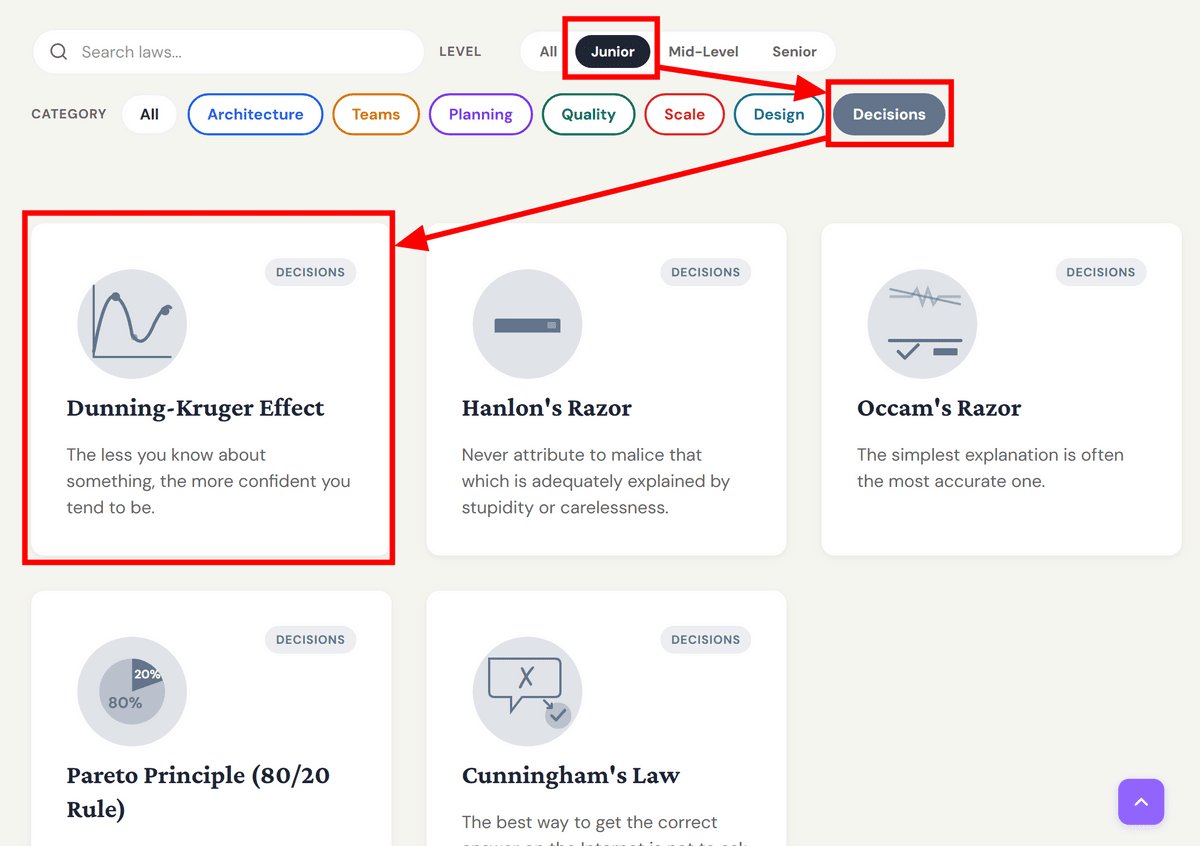Click the Occam's Razor illustration icon
1200x846 pixels.
coord(922,324)
